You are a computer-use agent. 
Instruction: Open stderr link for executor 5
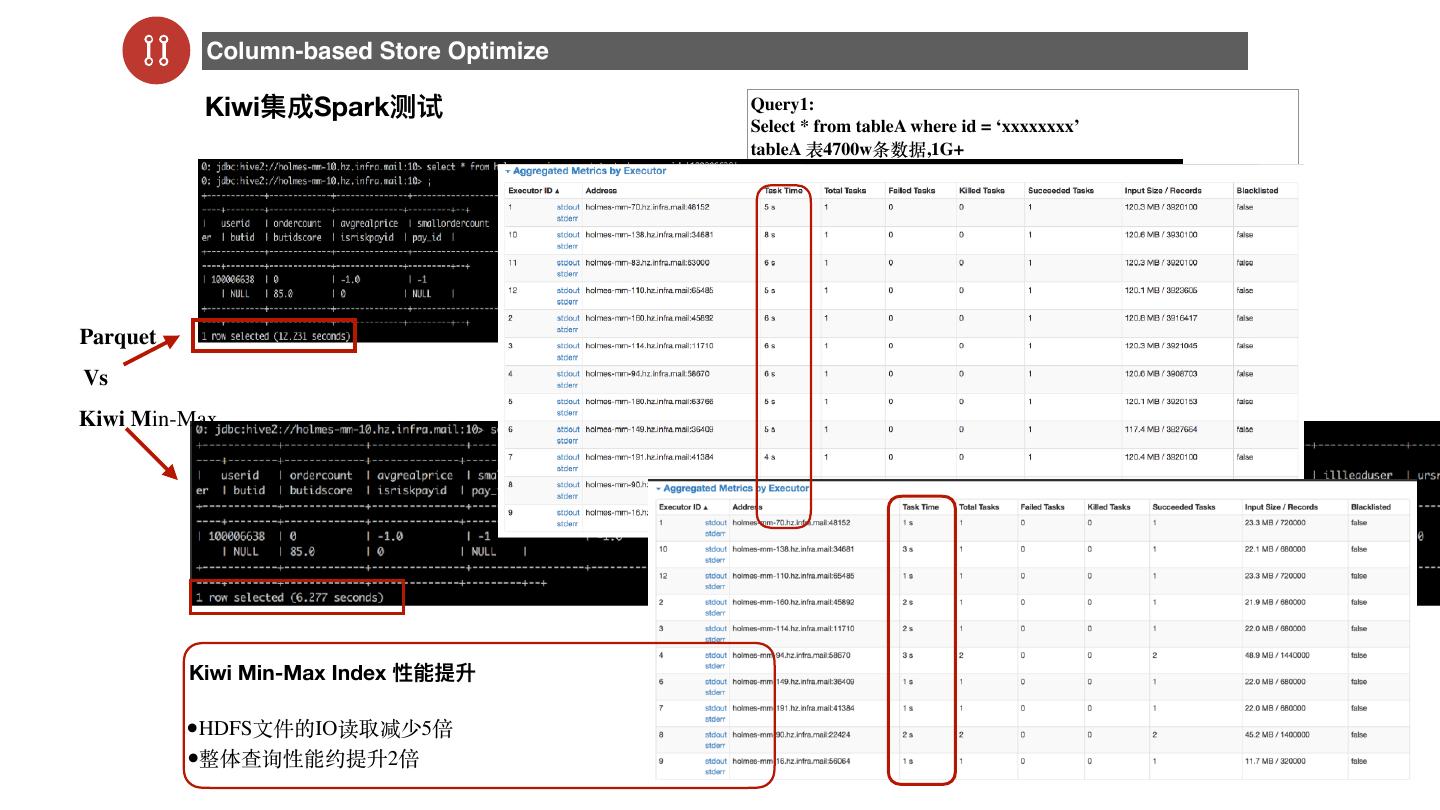[x=567, y=413]
